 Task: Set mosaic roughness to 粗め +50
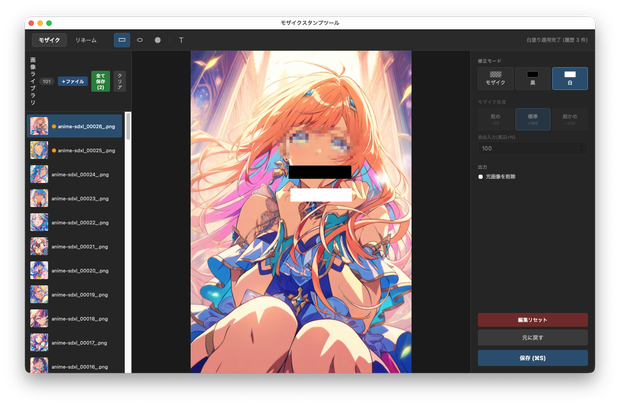pyautogui.click(x=495, y=119)
